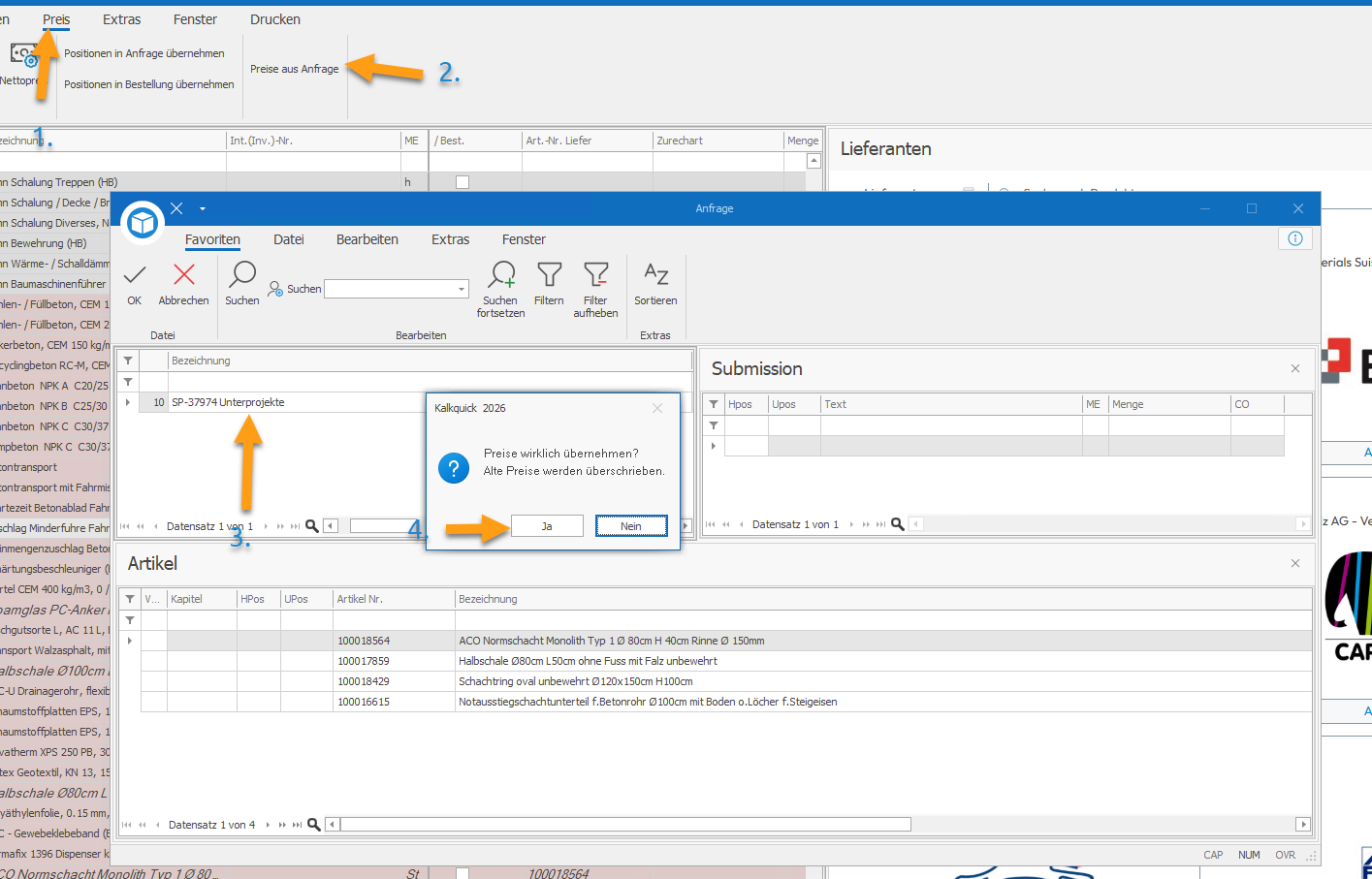Click the Kalkquick cube logo in Anfrage window
The image size is (1372, 879).
(x=144, y=223)
